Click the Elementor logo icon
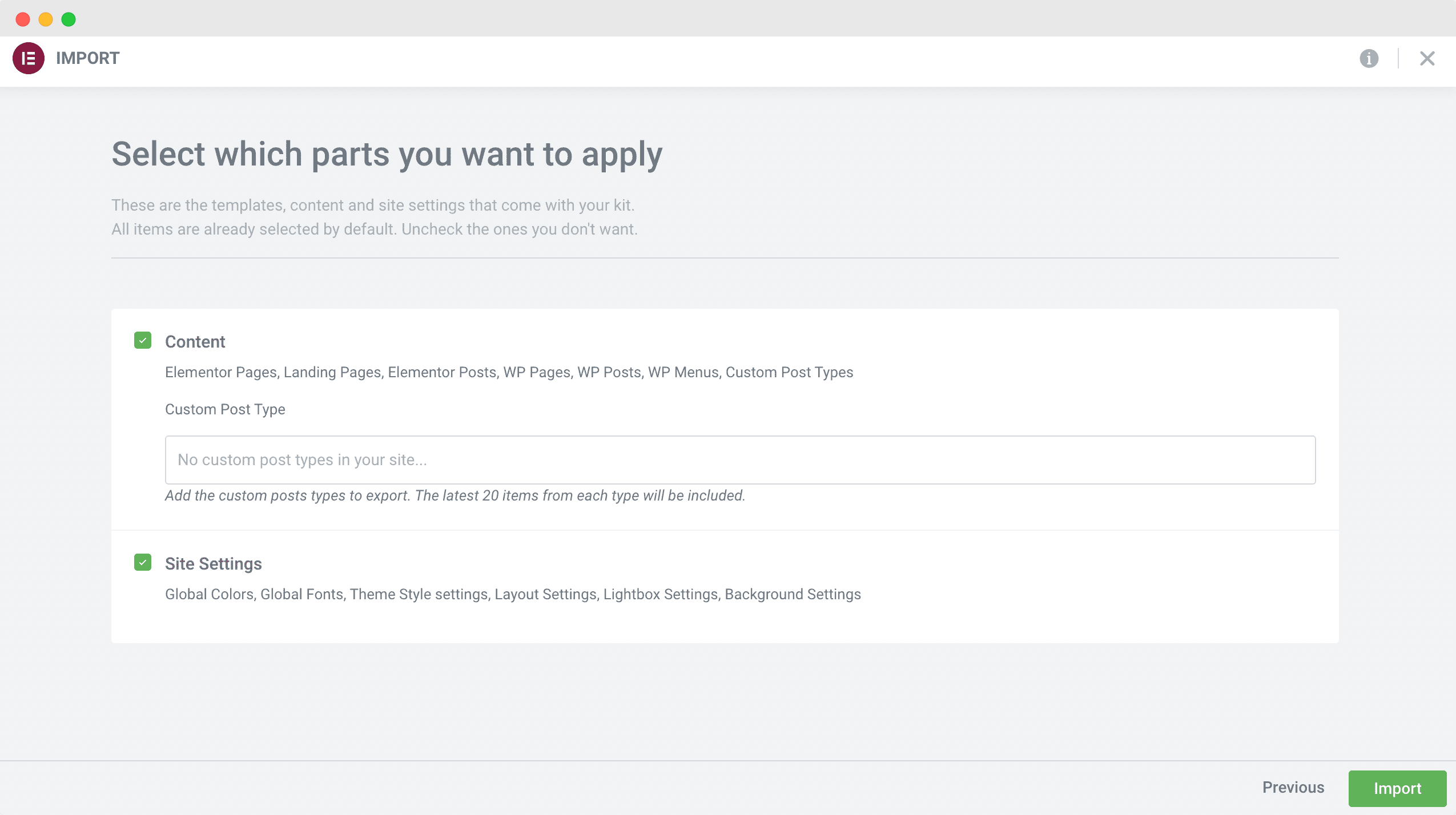 pyautogui.click(x=28, y=58)
